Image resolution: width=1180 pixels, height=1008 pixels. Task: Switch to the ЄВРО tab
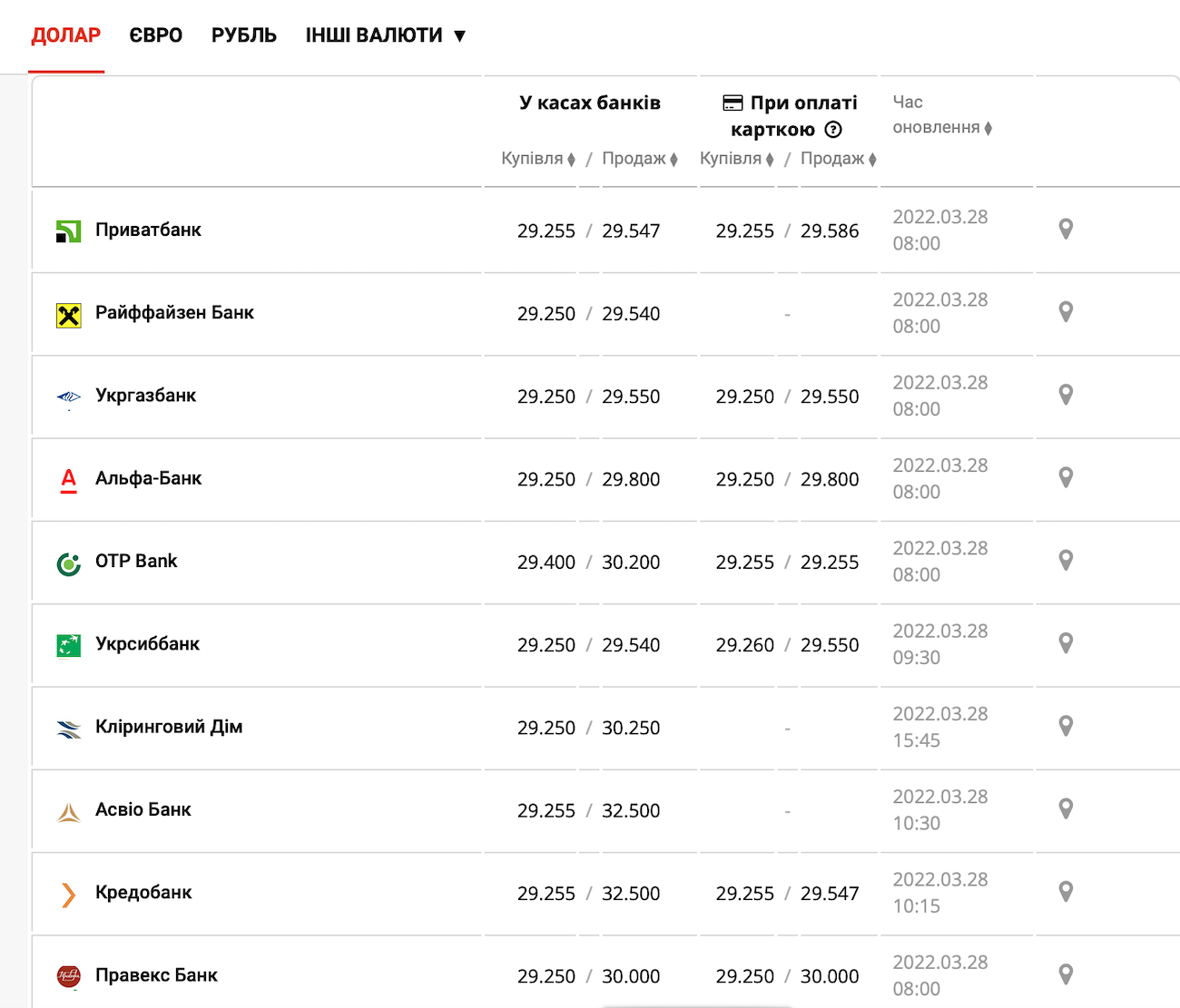point(155,35)
